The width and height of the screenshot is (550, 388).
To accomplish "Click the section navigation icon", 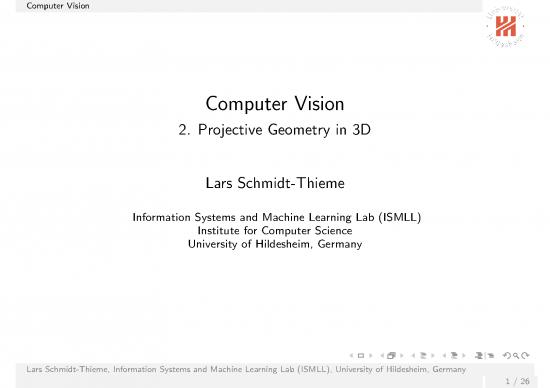I will (454, 355).
